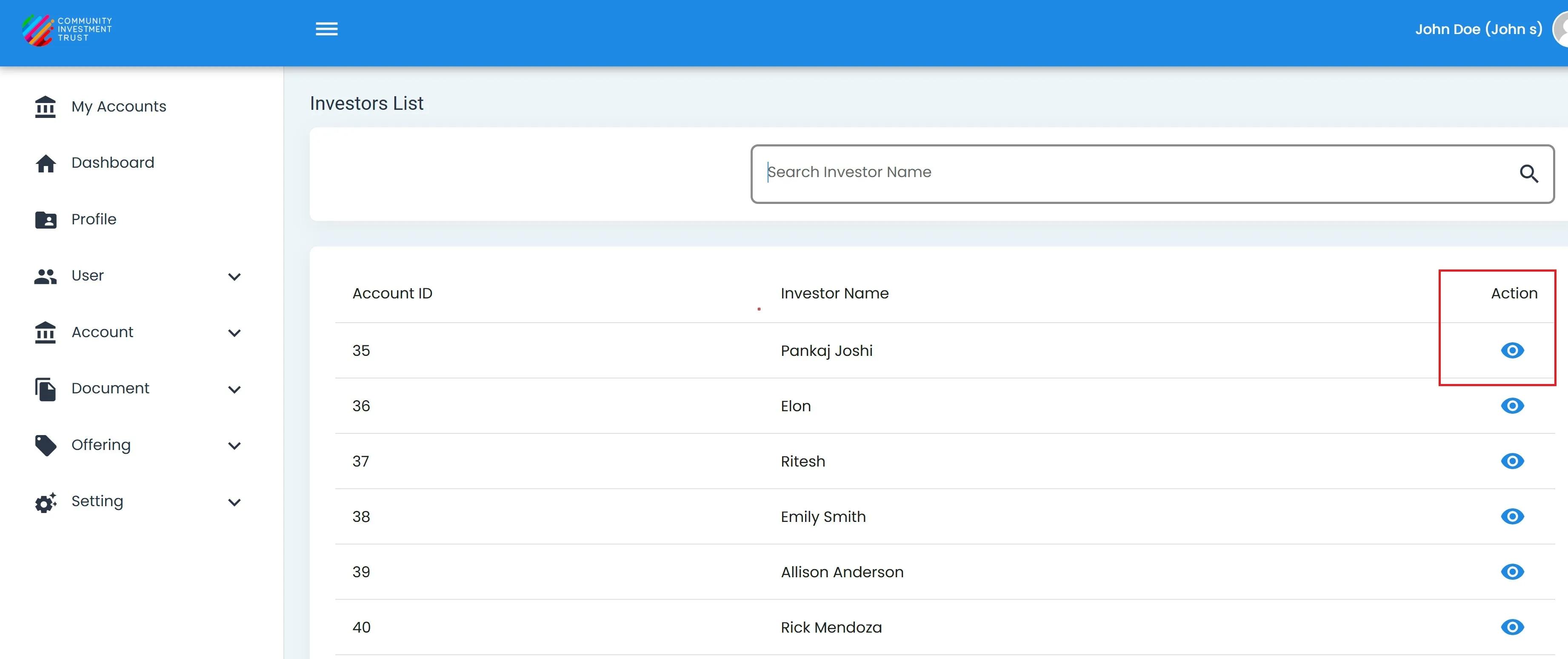Screen dimensions: 1568x659
Task: Click the search magnifier icon
Action: pos(1528,174)
